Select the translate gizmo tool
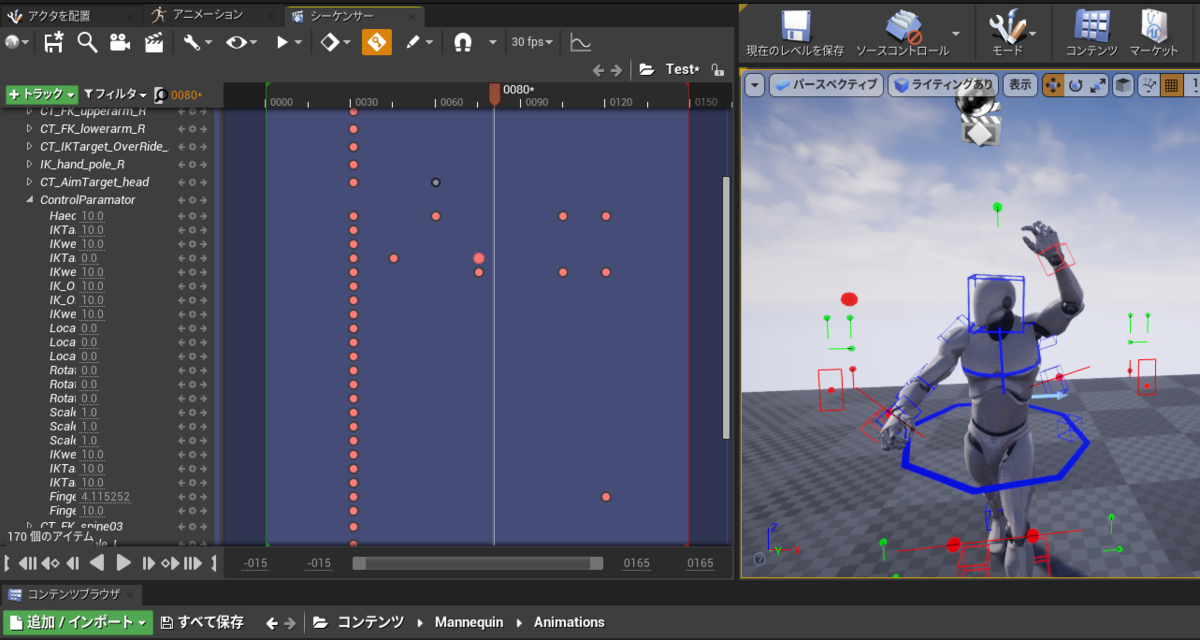The height and width of the screenshot is (640, 1200). click(x=1053, y=85)
